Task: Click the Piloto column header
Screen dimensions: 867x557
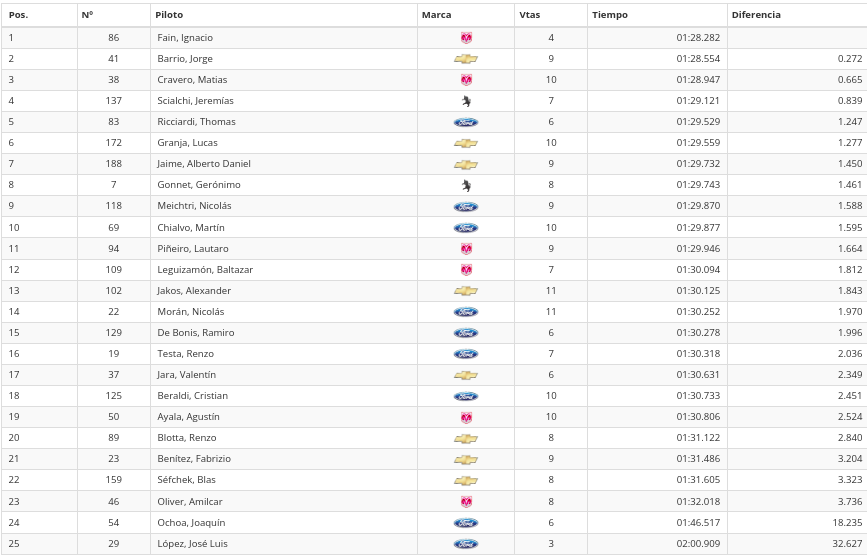Action: click(x=169, y=15)
